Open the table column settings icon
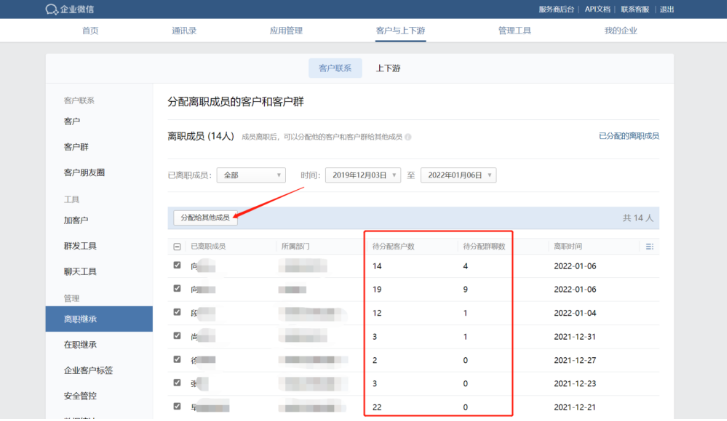 pyautogui.click(x=649, y=246)
